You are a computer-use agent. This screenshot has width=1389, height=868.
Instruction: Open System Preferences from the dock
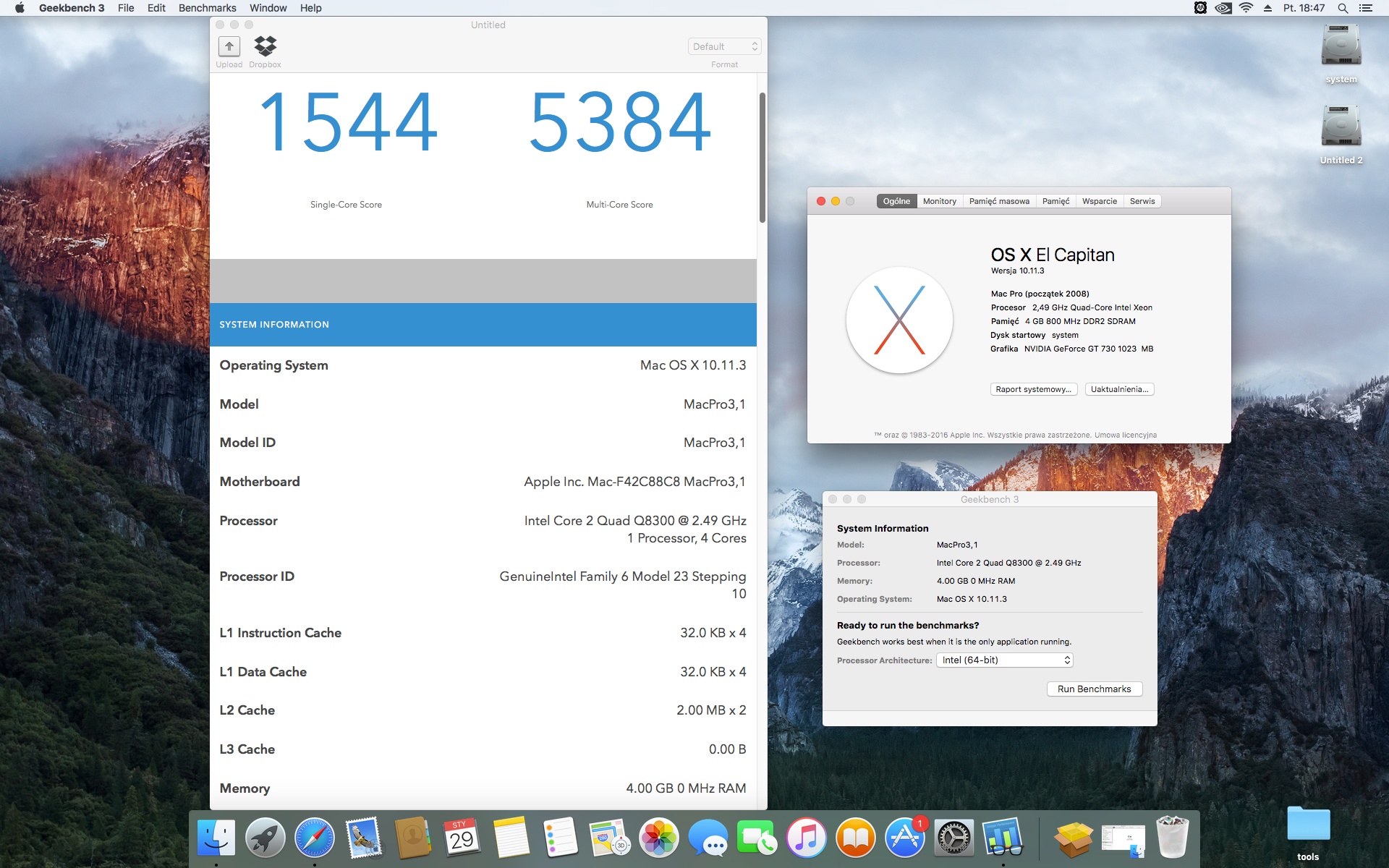tap(954, 838)
